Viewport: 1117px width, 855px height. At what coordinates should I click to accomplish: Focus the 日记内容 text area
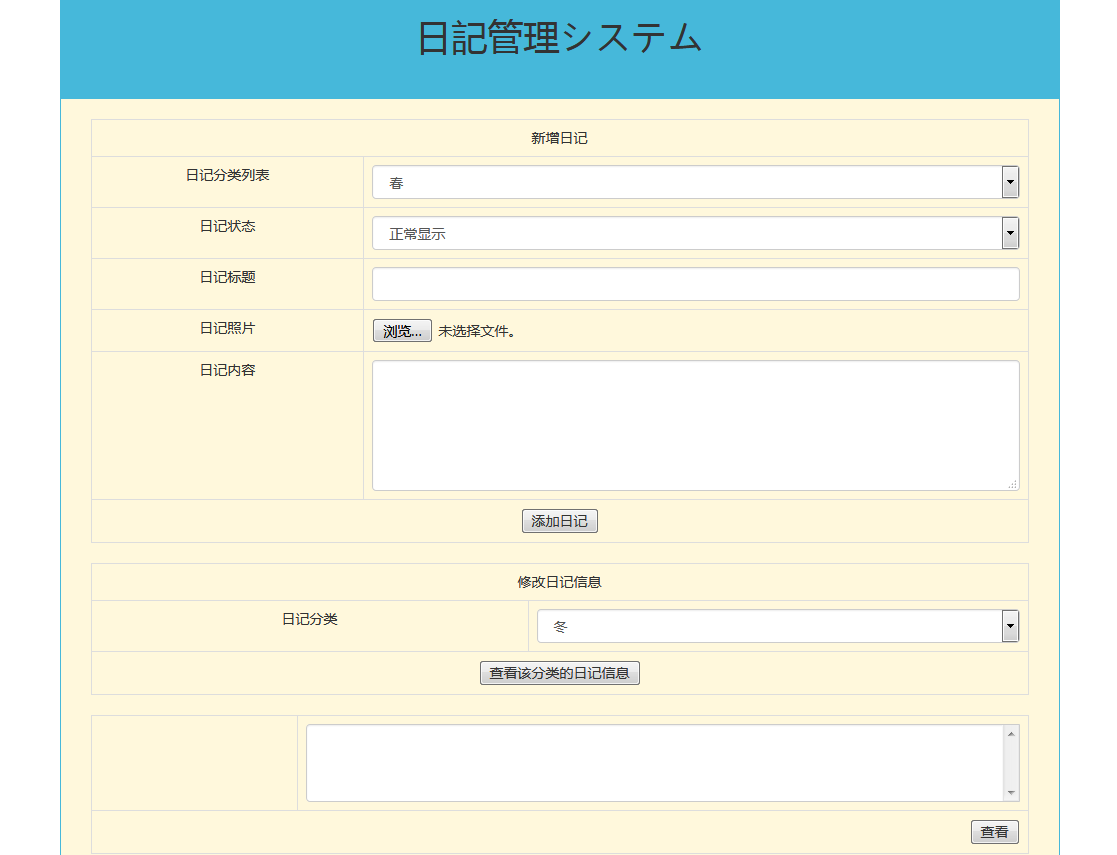coord(695,425)
